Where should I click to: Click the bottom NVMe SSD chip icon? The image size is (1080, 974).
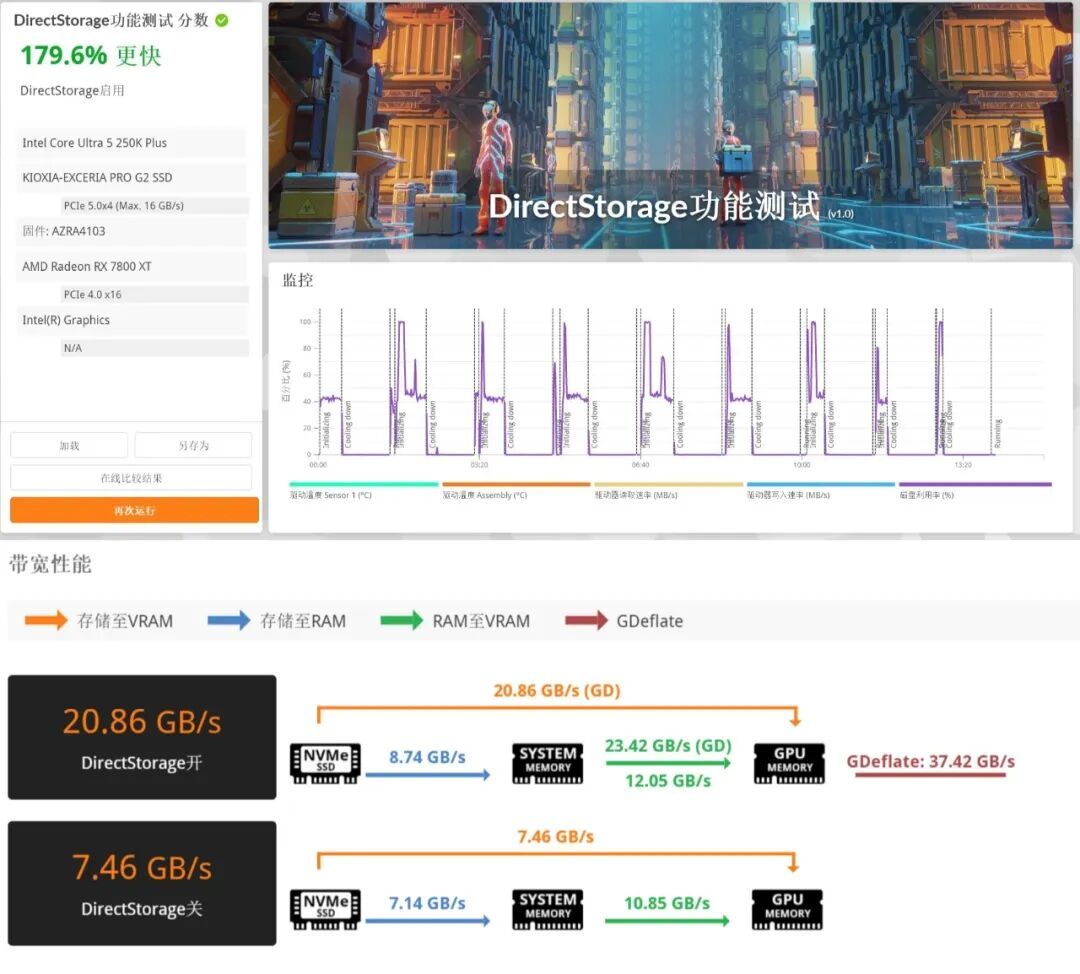pyautogui.click(x=325, y=909)
